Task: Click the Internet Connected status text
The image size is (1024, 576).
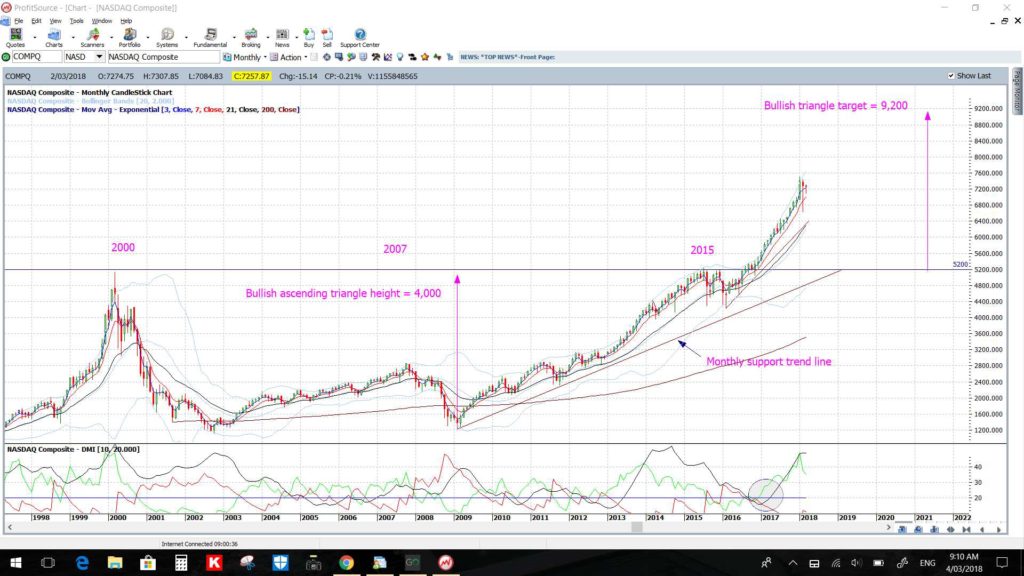Action: [199, 543]
